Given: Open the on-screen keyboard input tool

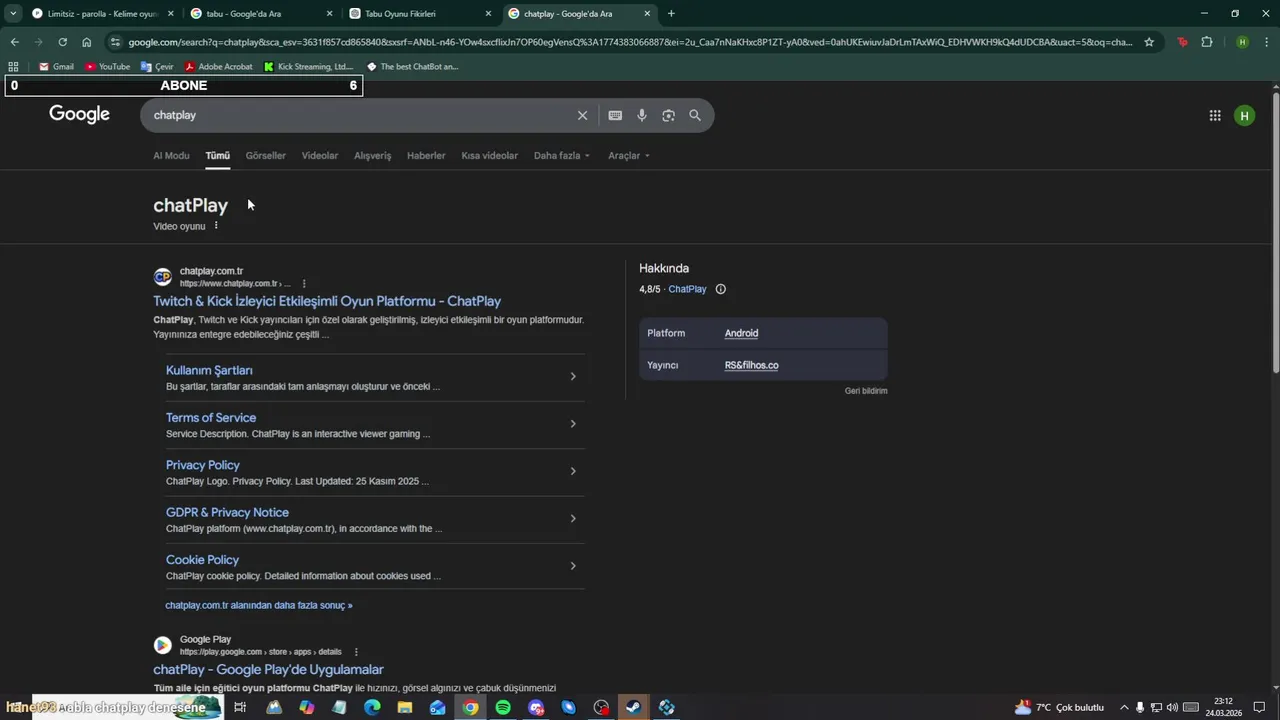Looking at the screenshot, I should [x=615, y=115].
